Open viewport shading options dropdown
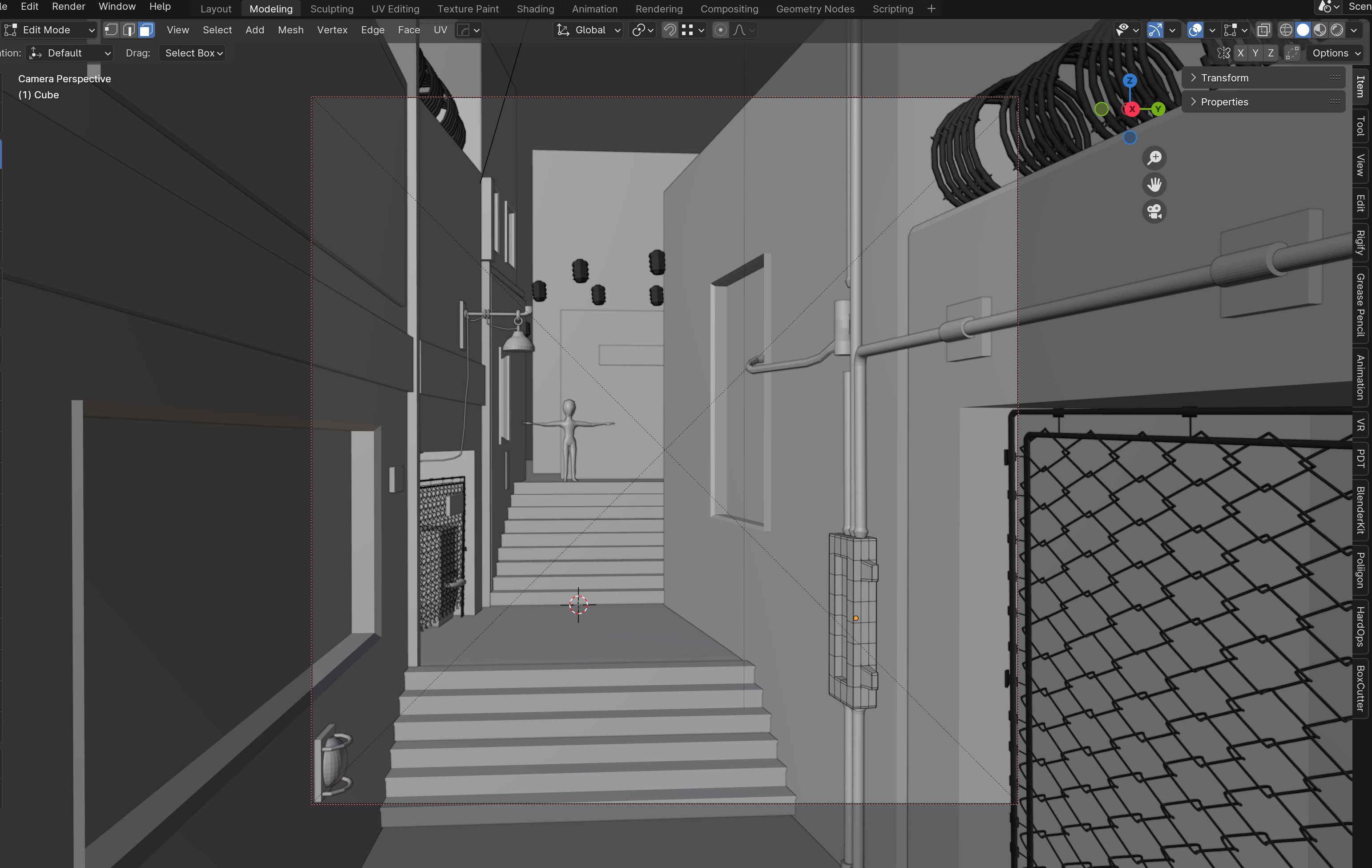The width and height of the screenshot is (1372, 868). pos(1354,30)
